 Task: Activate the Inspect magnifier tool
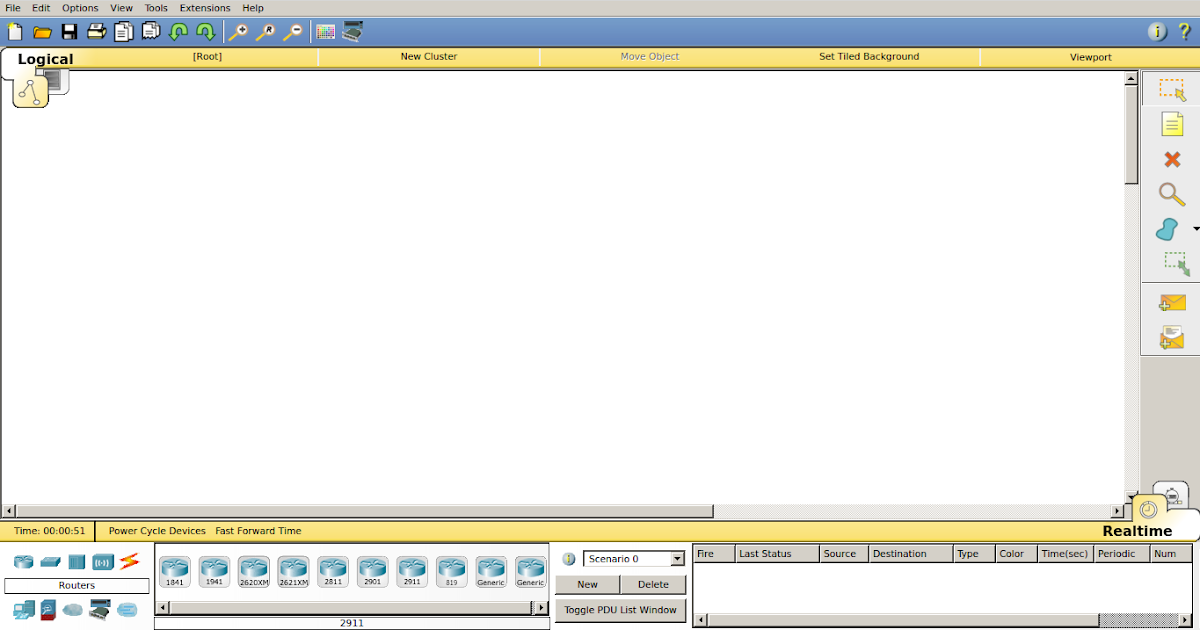coord(1171,194)
